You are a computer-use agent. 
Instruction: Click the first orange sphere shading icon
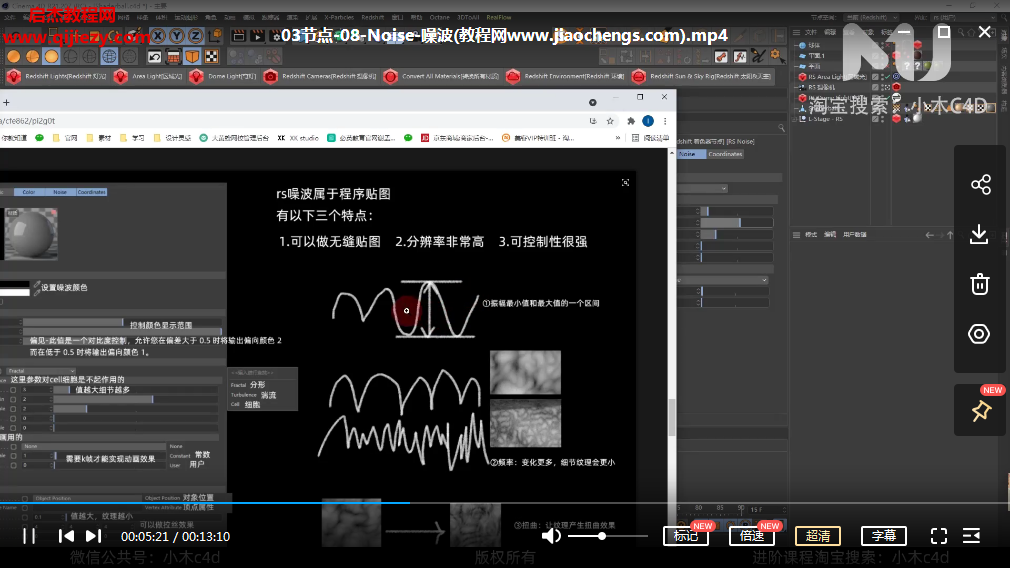coord(14,57)
